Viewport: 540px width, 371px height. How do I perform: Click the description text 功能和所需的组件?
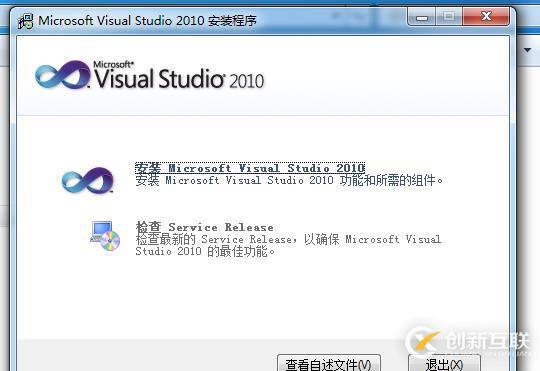tap(391, 180)
